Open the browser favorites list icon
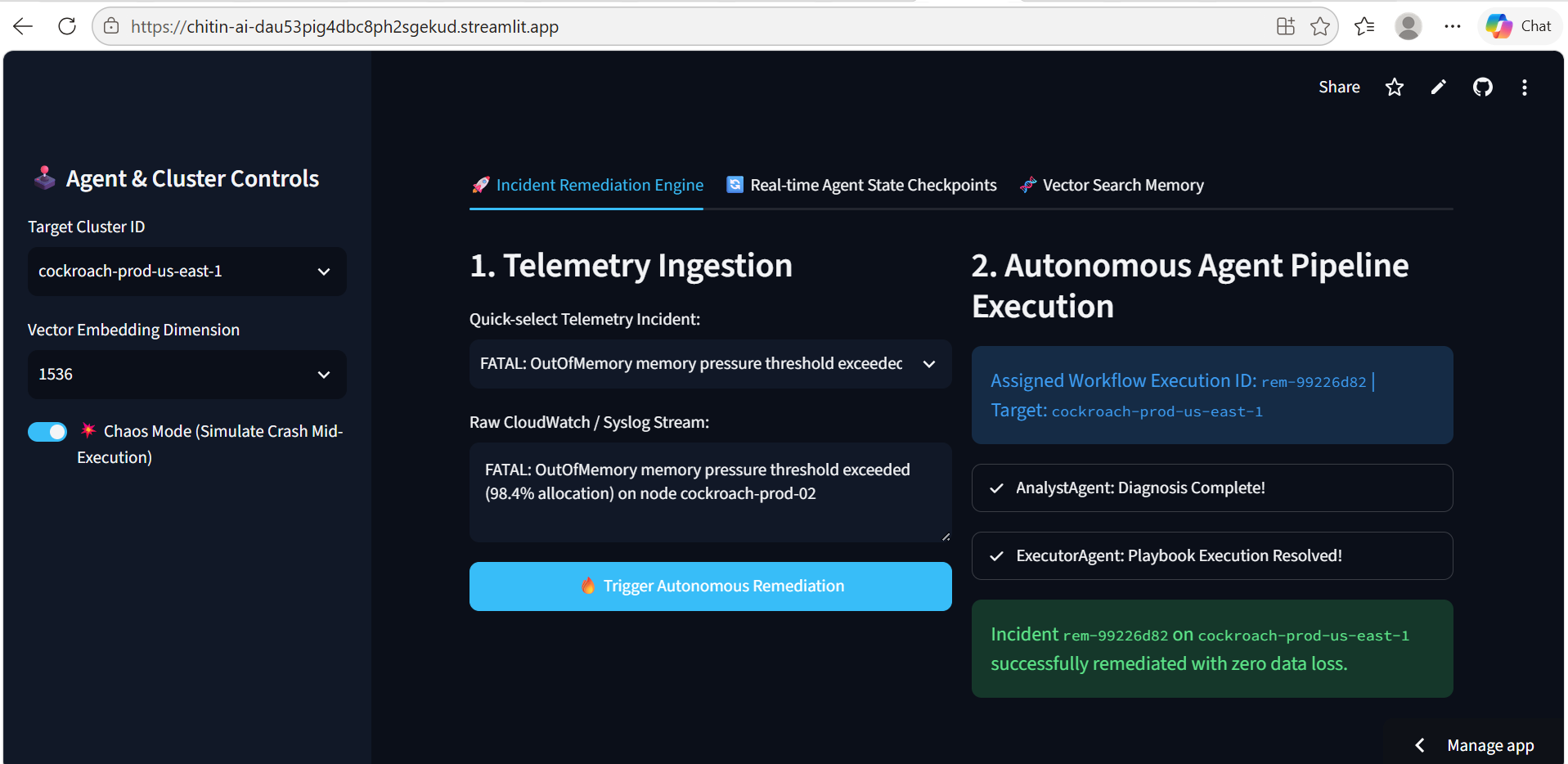The width and height of the screenshot is (1568, 764). [1364, 26]
